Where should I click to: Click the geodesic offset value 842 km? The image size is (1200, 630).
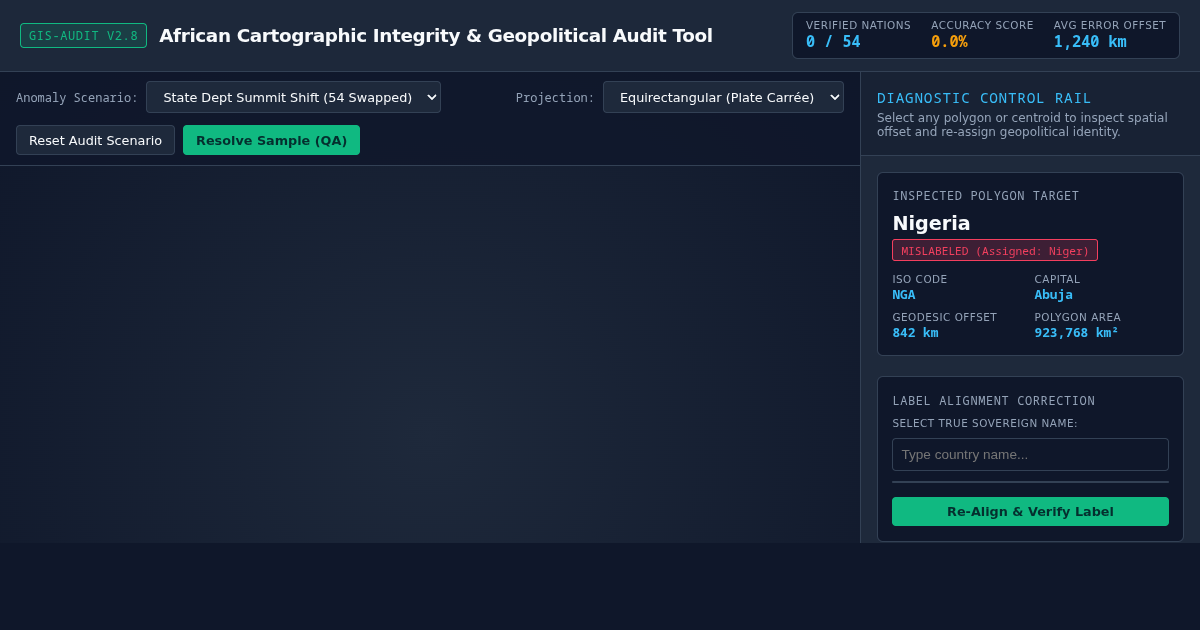915,332
